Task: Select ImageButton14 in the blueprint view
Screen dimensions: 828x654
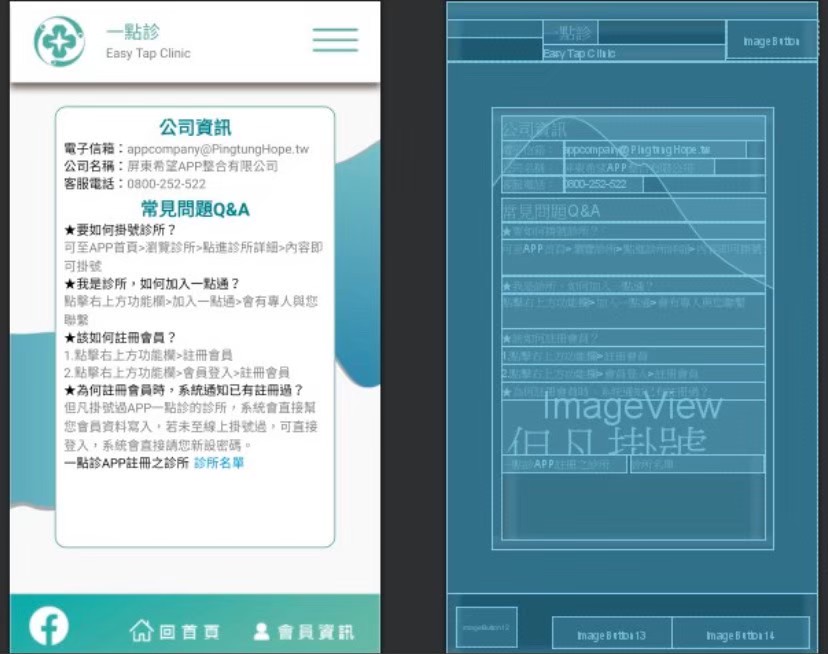Action: click(740, 635)
